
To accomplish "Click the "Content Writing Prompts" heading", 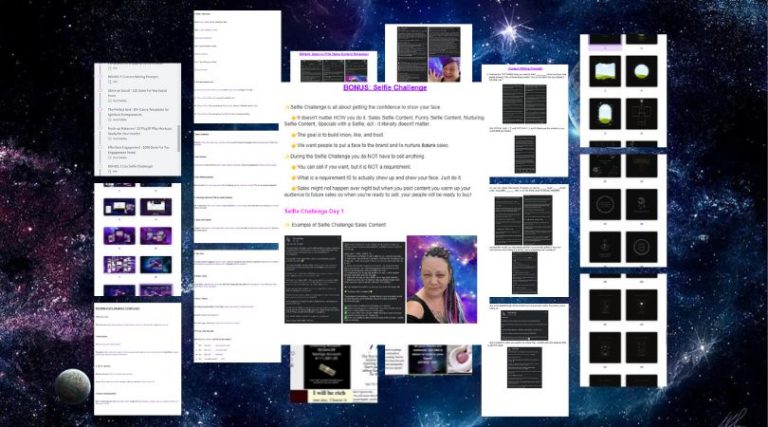I will [x=525, y=69].
